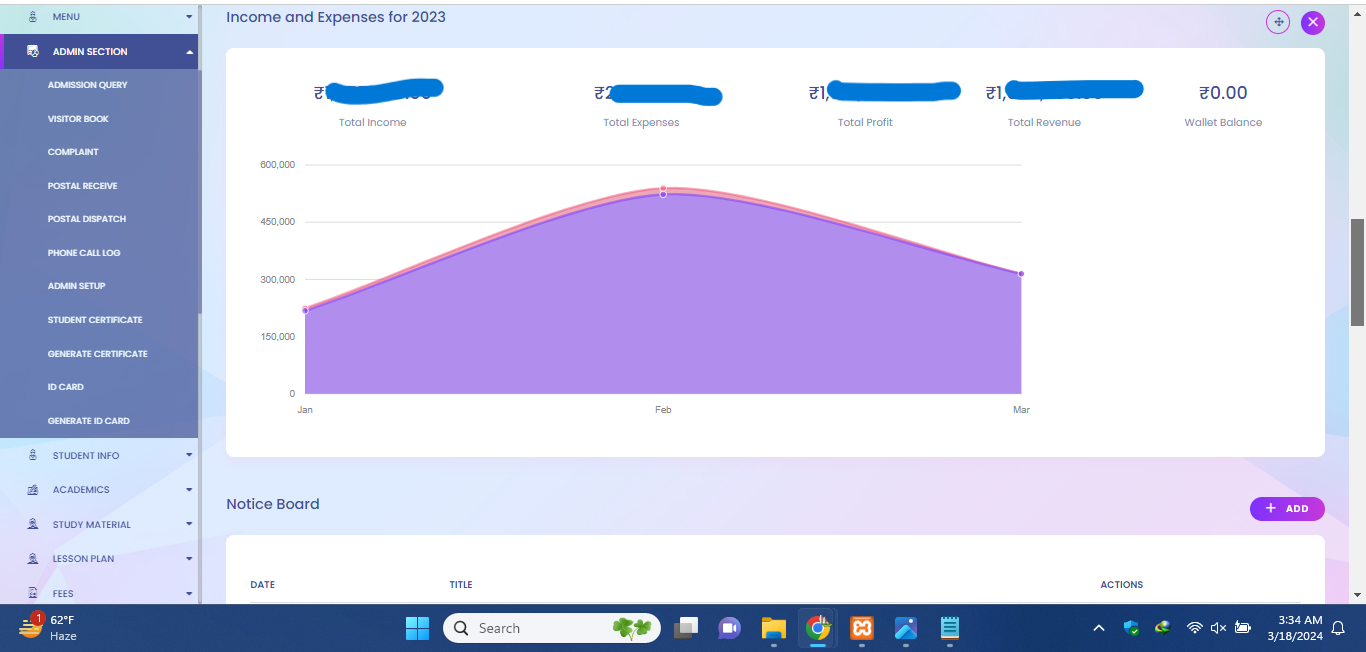Collapse the Admin Section menu
This screenshot has height=652, width=1366.
[189, 52]
